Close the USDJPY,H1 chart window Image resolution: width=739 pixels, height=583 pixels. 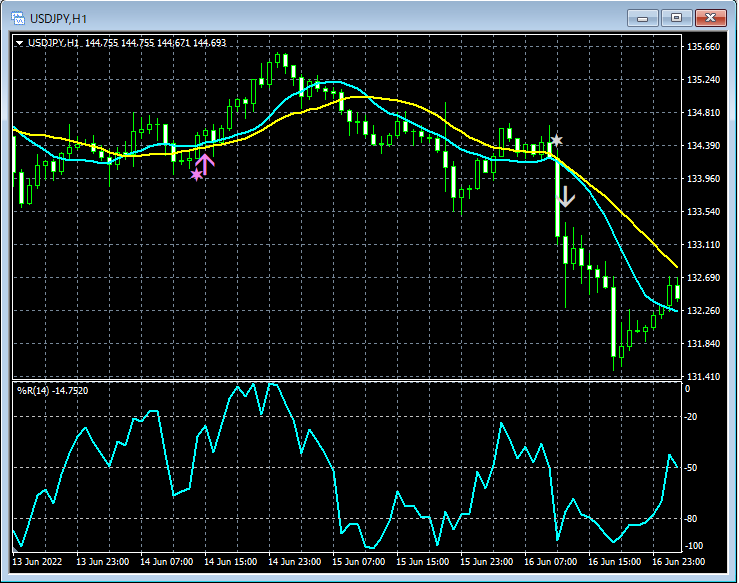pos(712,18)
